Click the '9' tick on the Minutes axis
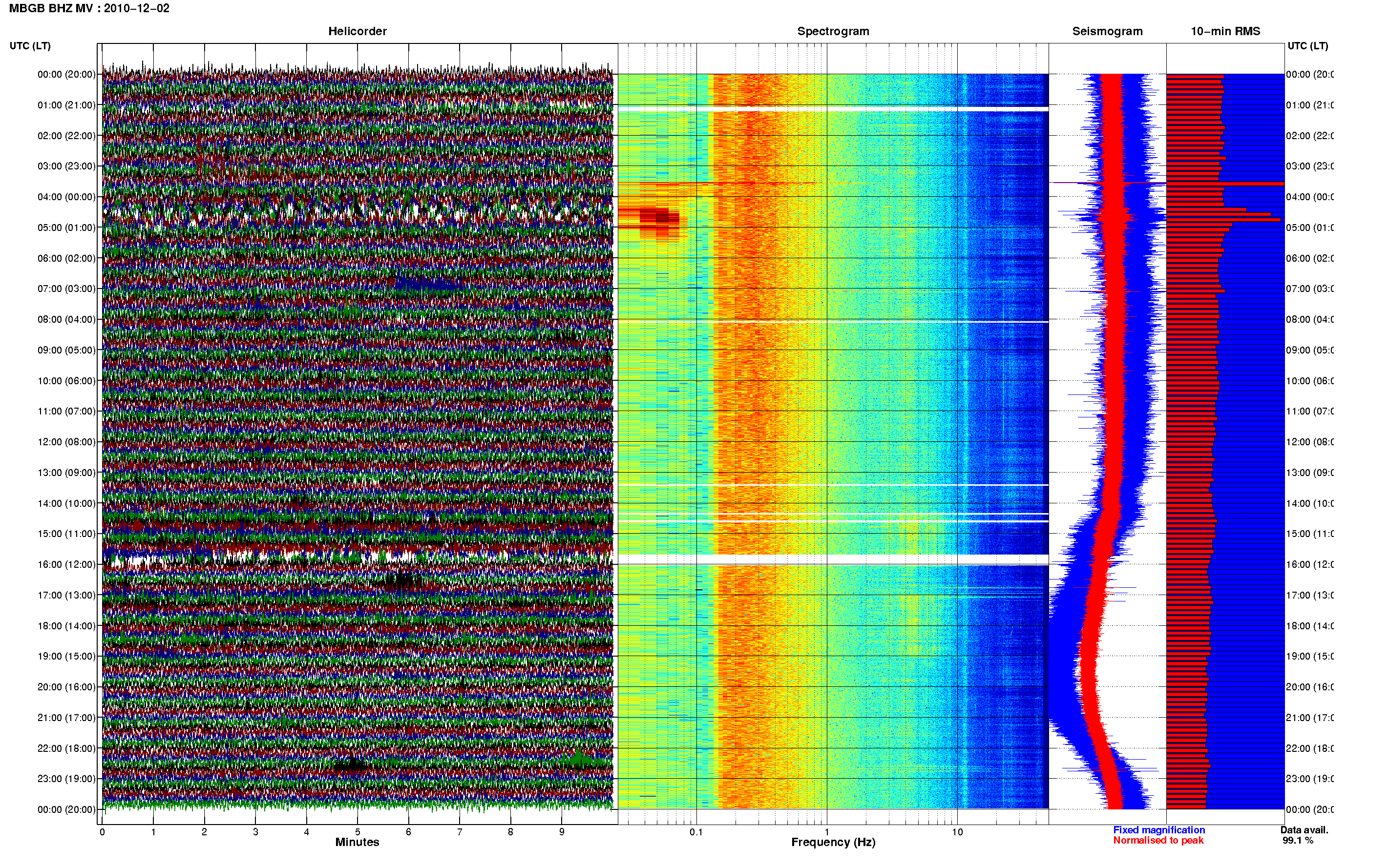1389x868 pixels. (562, 832)
